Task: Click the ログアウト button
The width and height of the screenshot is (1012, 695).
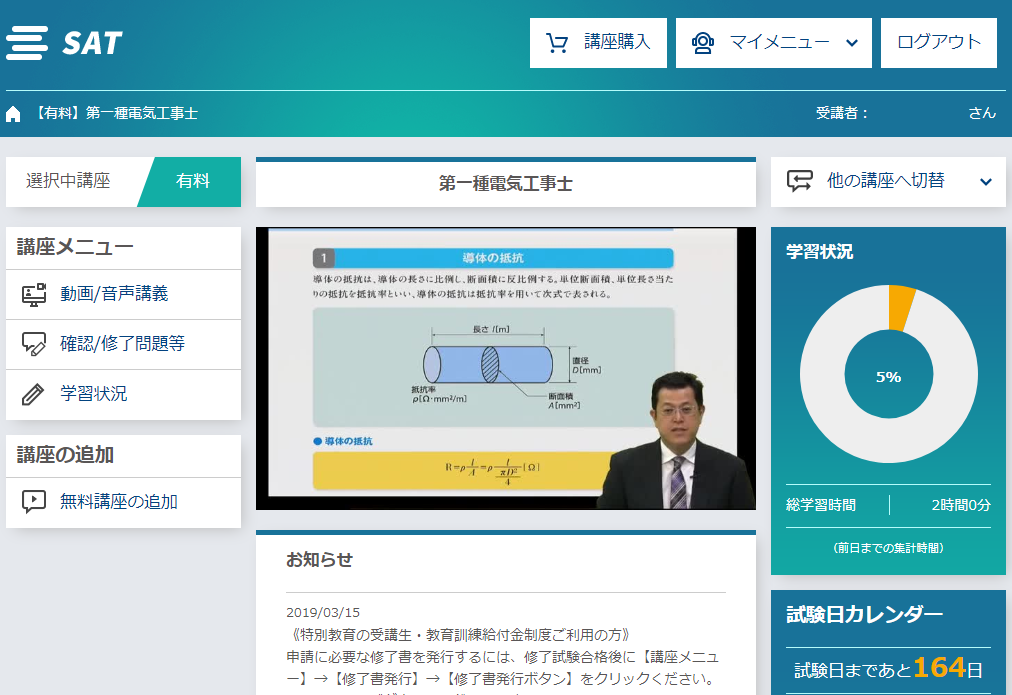Action: pos(939,43)
